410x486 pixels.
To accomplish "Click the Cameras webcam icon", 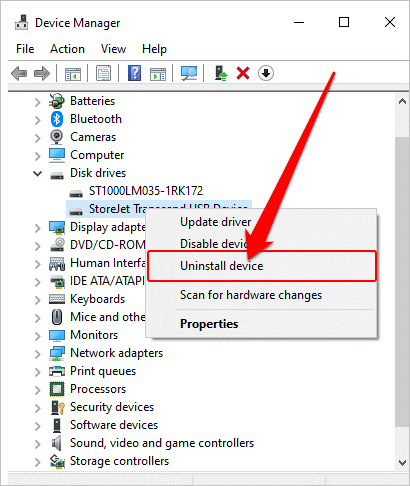I will 57,137.
